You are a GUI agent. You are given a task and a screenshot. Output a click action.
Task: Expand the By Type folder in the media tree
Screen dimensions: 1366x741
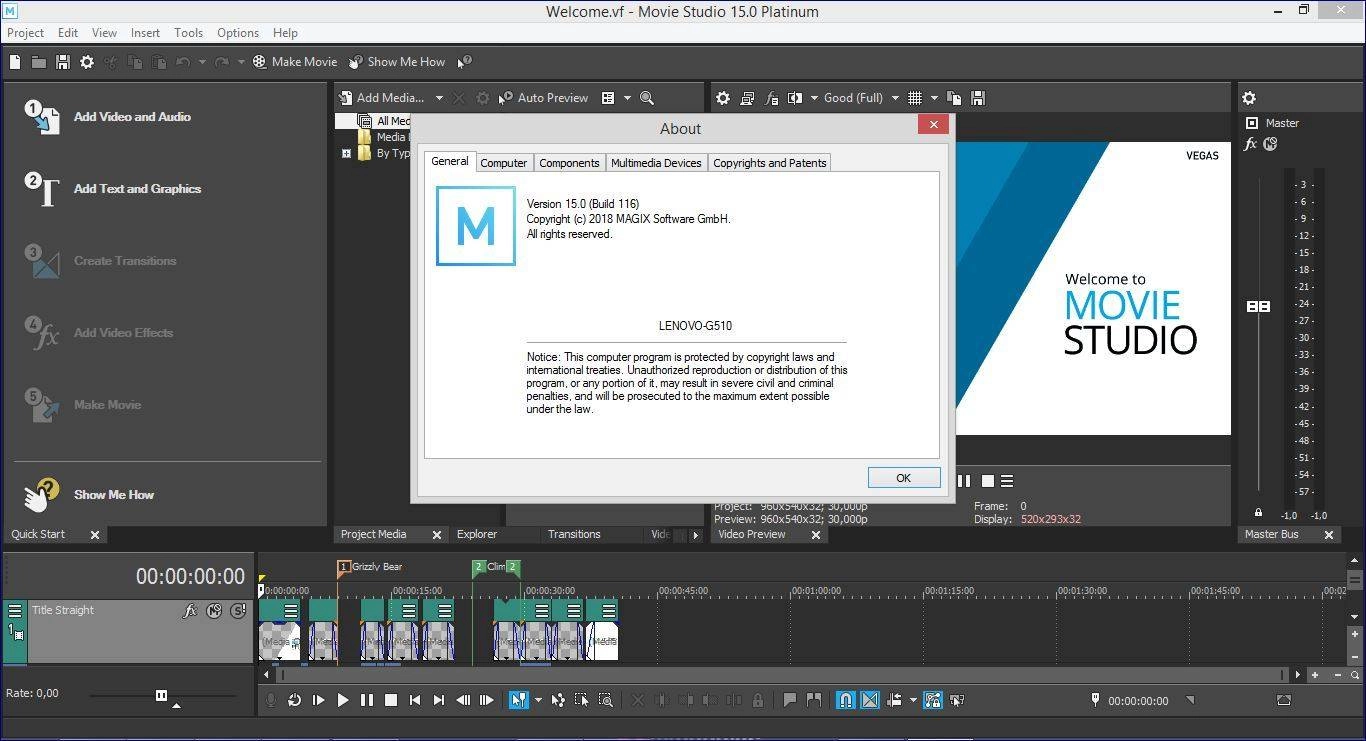[x=346, y=154]
